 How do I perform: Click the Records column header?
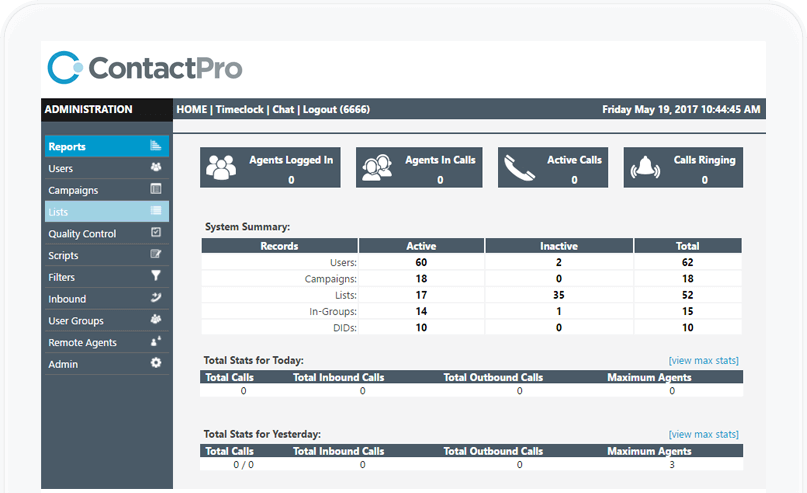click(279, 245)
